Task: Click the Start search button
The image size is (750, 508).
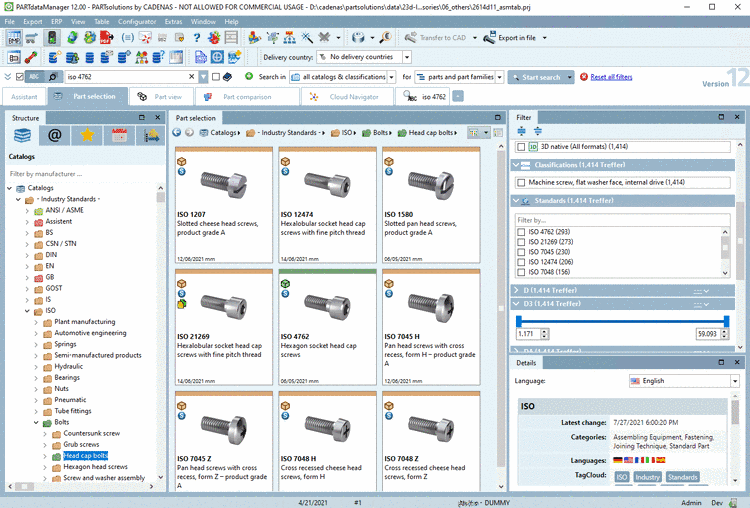Action: click(x=536, y=77)
